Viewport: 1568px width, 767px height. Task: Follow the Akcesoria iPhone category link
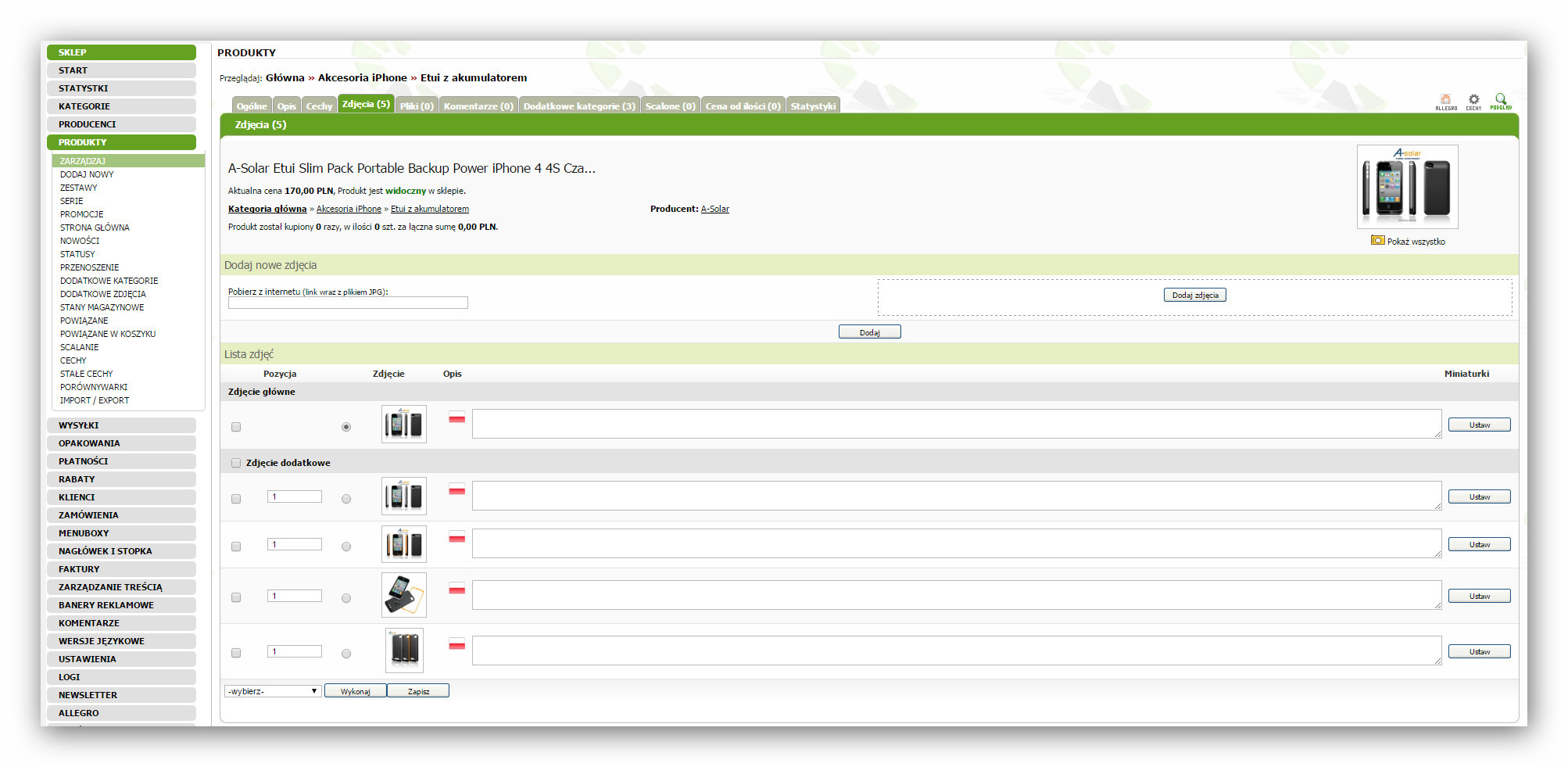(349, 209)
